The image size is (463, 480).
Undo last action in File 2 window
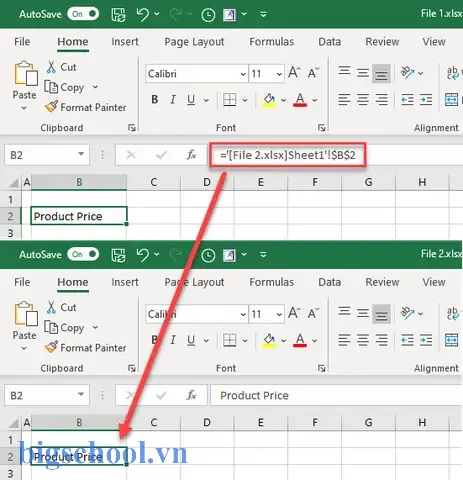pyautogui.click(x=143, y=255)
